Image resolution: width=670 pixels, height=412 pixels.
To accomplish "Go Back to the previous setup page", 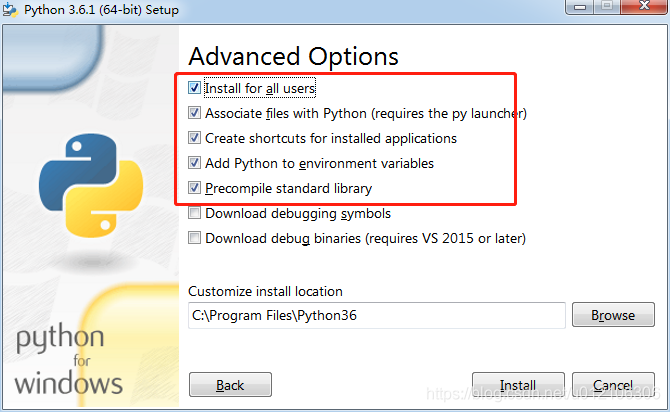I will click(230, 385).
